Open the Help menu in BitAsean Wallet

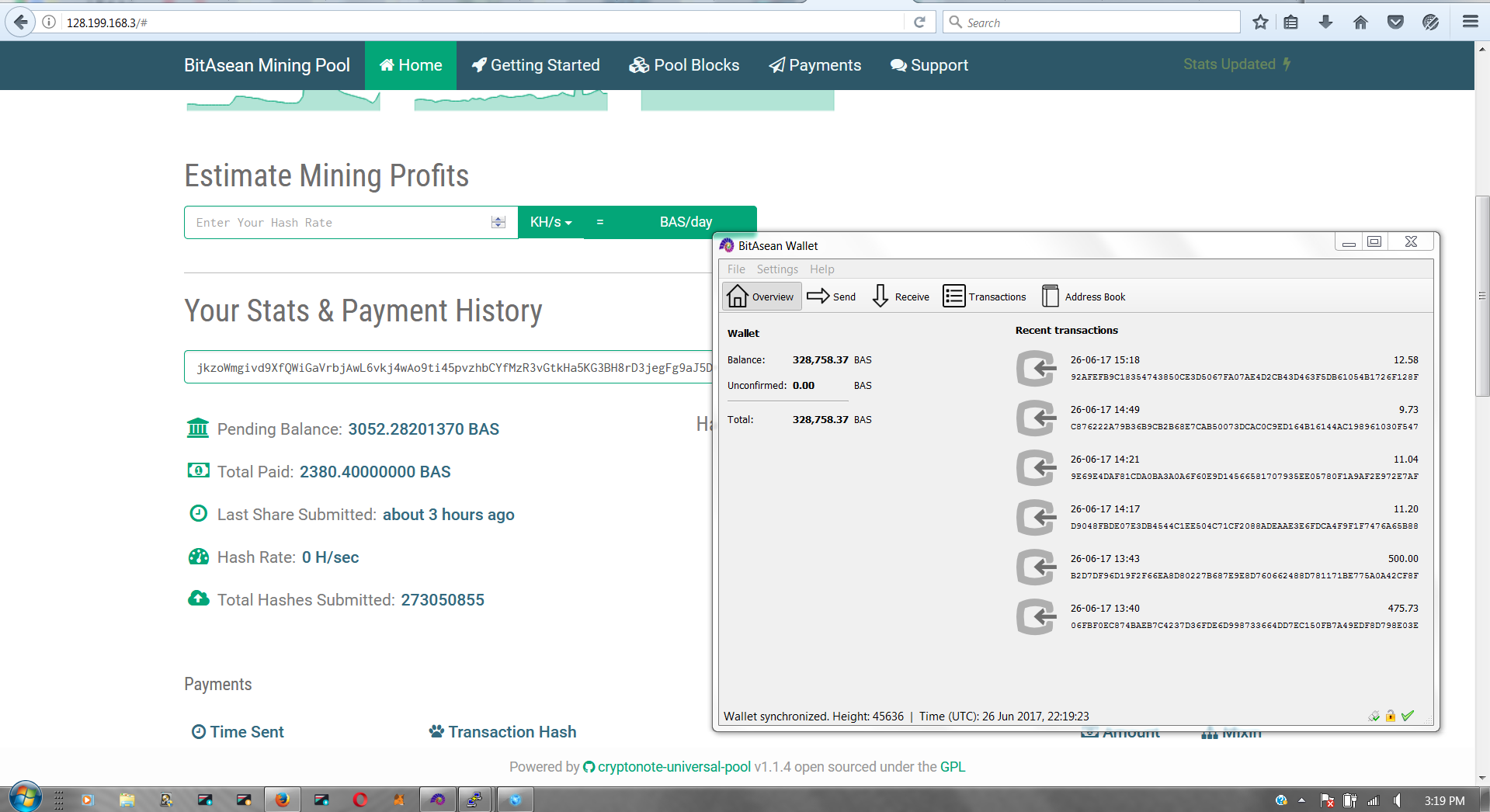tap(821, 269)
